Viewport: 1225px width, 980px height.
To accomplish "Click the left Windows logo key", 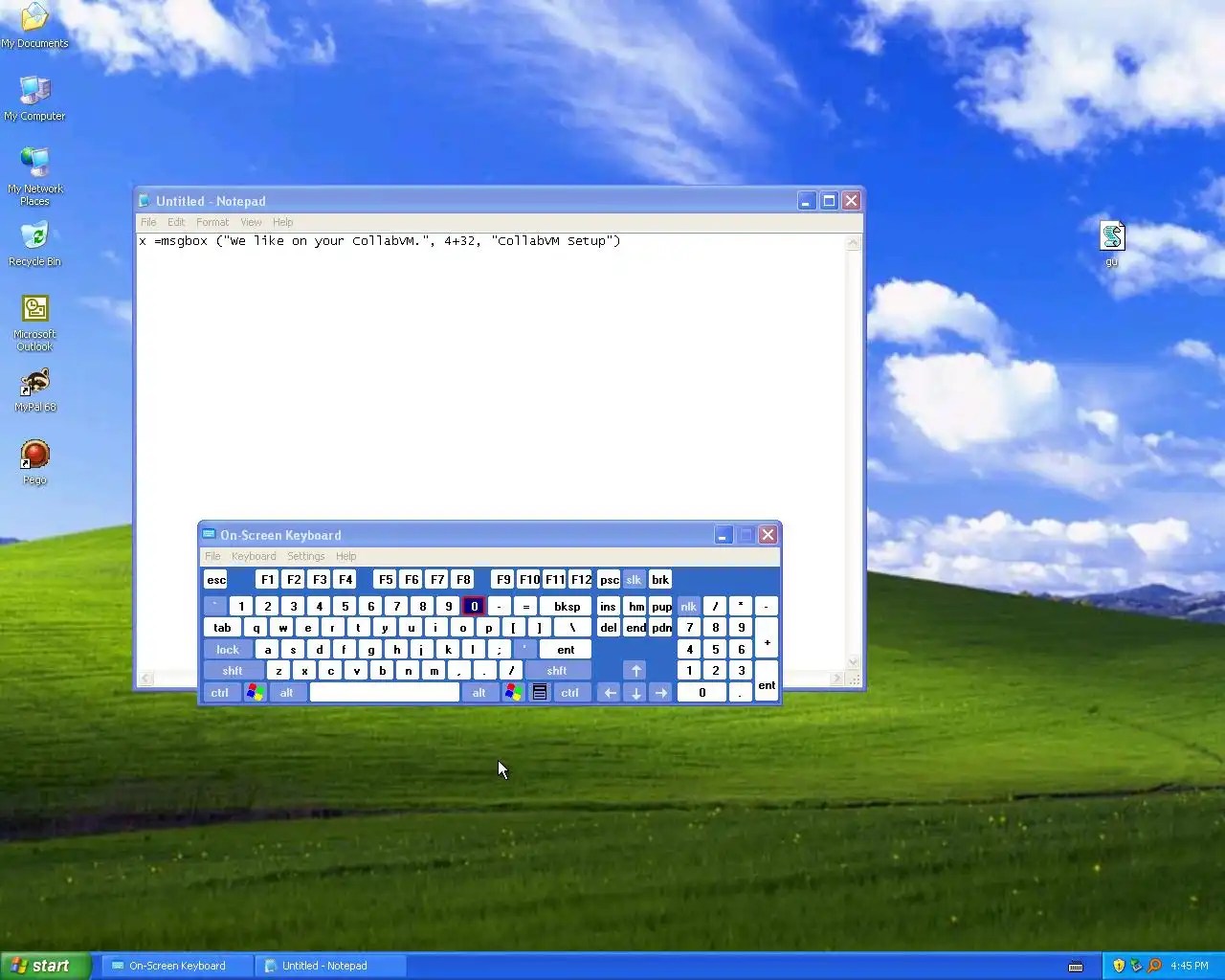I will point(255,692).
